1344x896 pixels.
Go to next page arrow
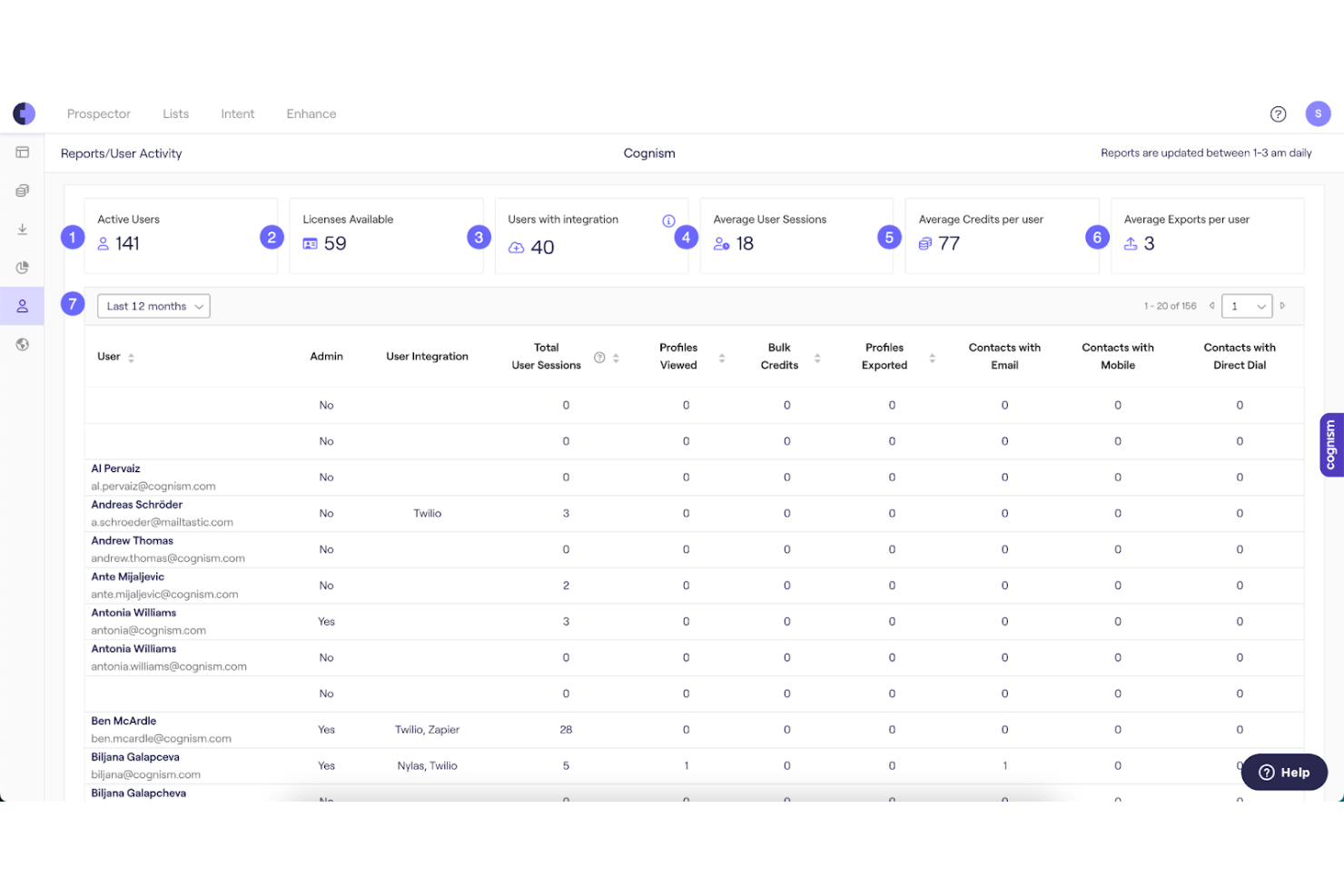(x=1282, y=306)
